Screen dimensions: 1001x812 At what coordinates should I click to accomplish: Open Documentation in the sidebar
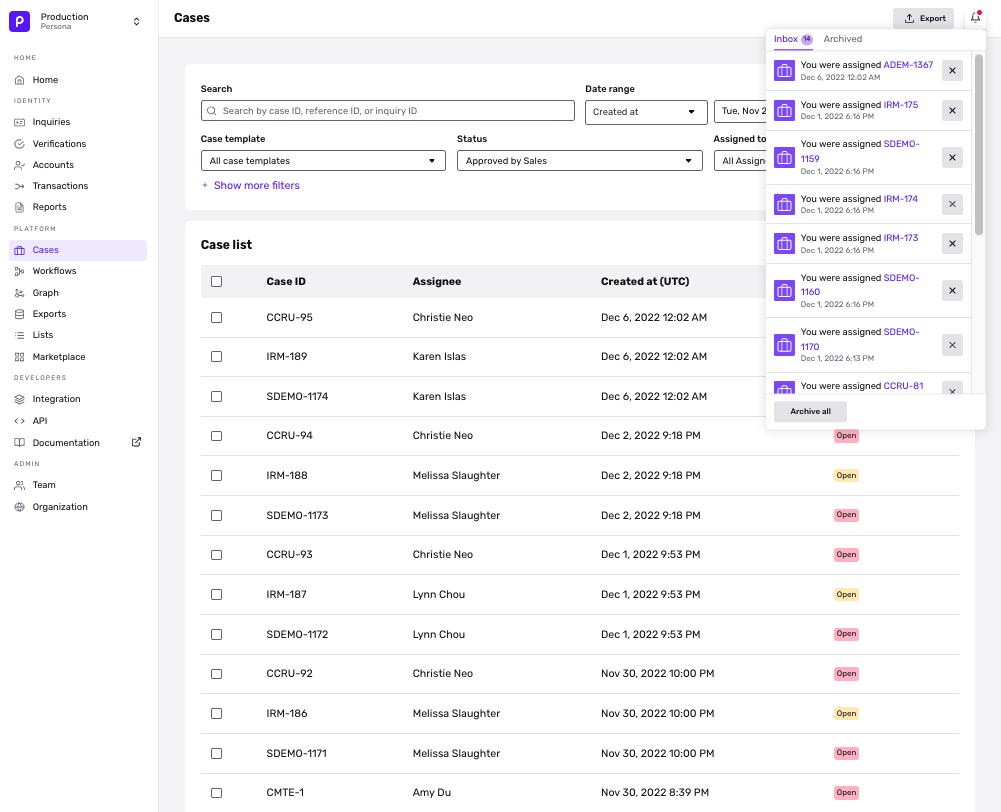pos(79,442)
